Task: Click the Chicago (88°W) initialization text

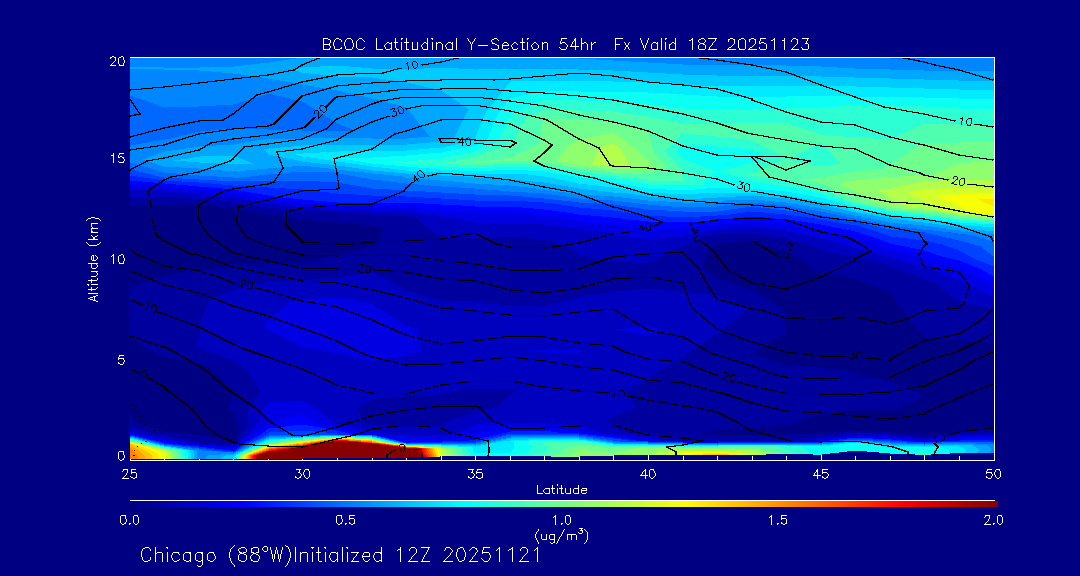Action: click(340, 555)
